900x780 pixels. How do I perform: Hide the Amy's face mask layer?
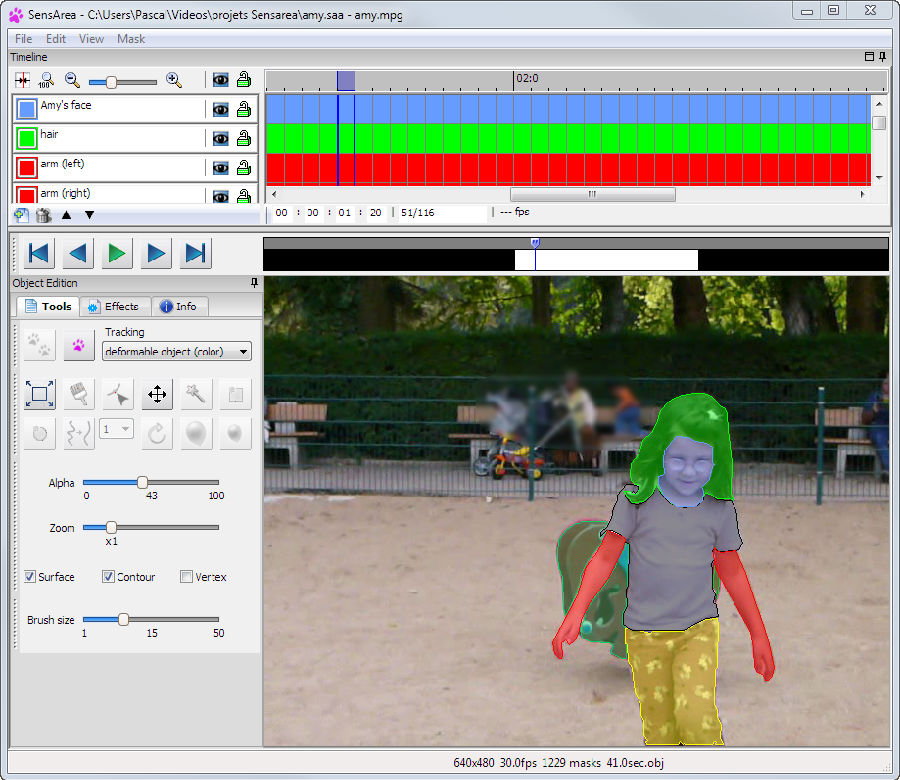tap(220, 110)
